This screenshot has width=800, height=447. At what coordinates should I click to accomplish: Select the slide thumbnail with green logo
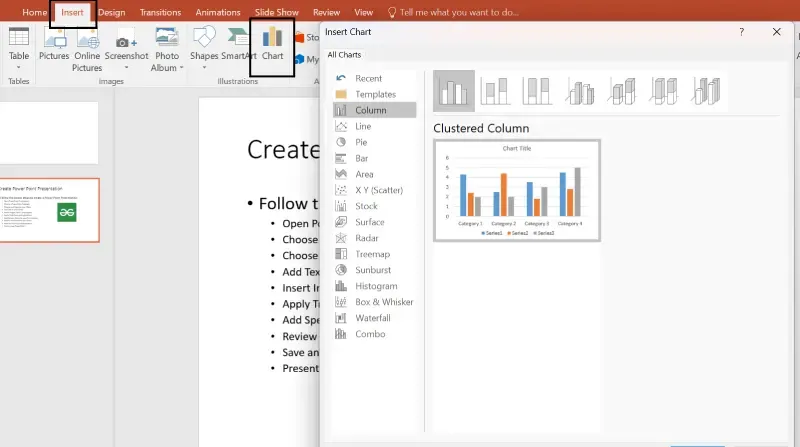[49, 210]
